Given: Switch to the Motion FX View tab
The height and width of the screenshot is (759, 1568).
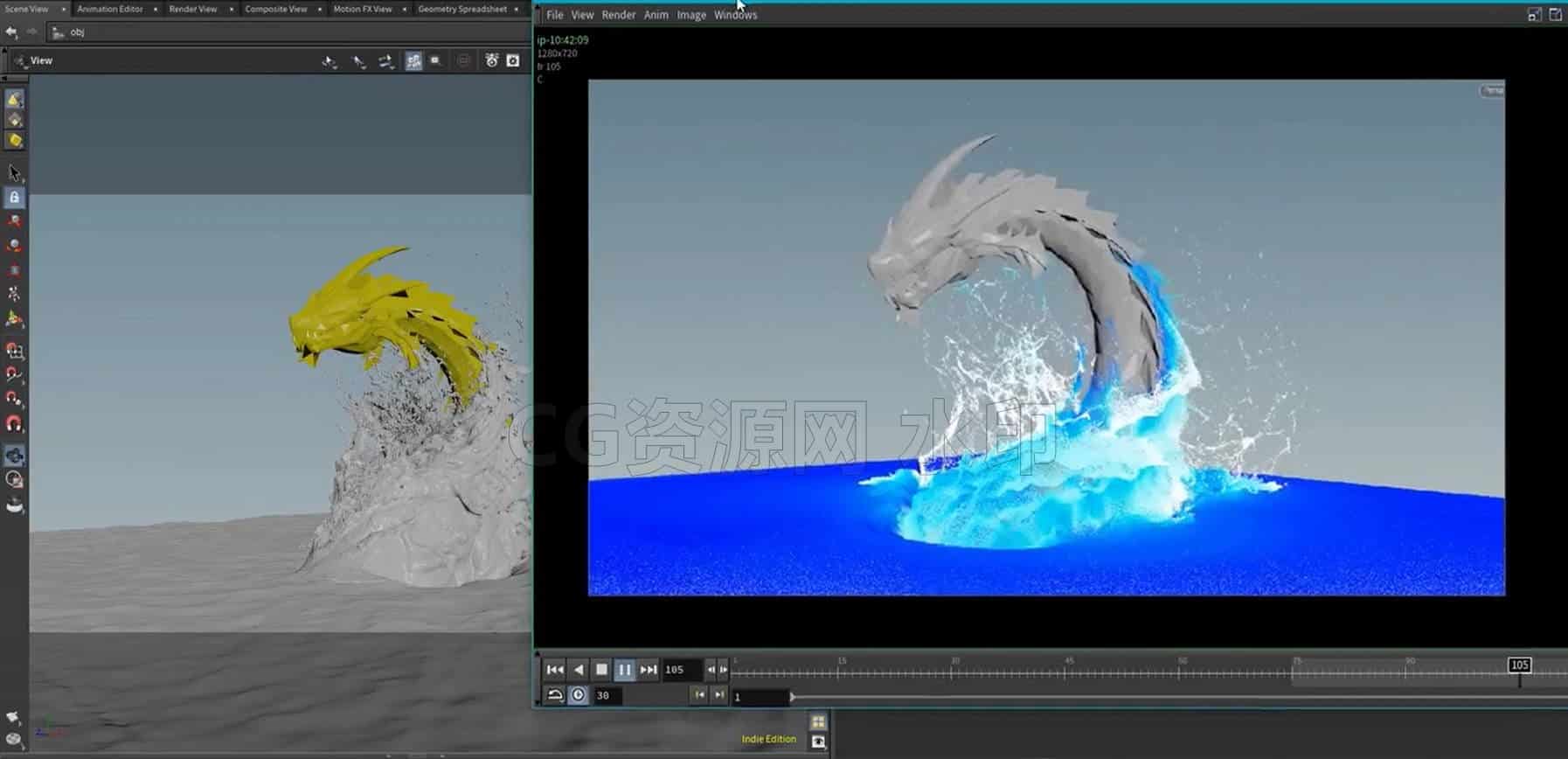Looking at the screenshot, I should pos(363,9).
